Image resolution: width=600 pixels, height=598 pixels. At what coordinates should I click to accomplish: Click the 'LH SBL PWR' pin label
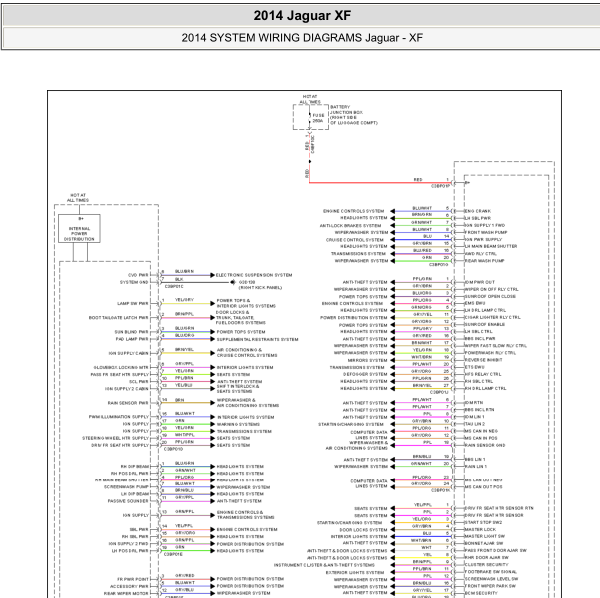(x=478, y=218)
